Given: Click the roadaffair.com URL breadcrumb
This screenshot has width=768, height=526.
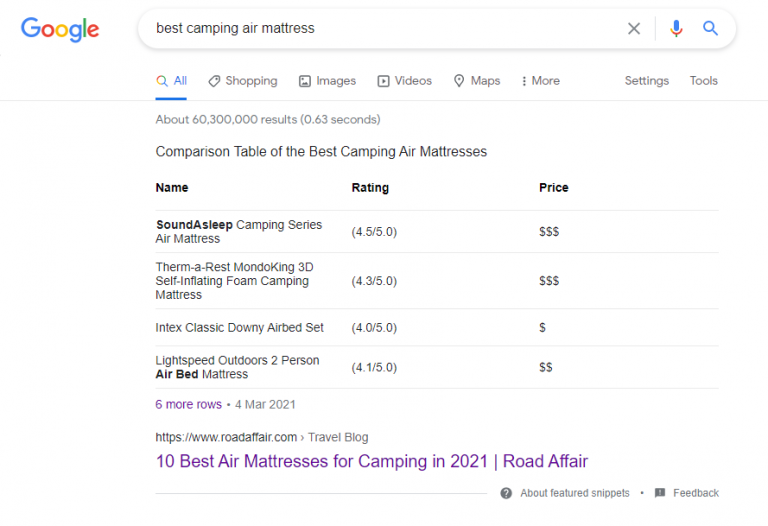Looking at the screenshot, I should pos(262,437).
